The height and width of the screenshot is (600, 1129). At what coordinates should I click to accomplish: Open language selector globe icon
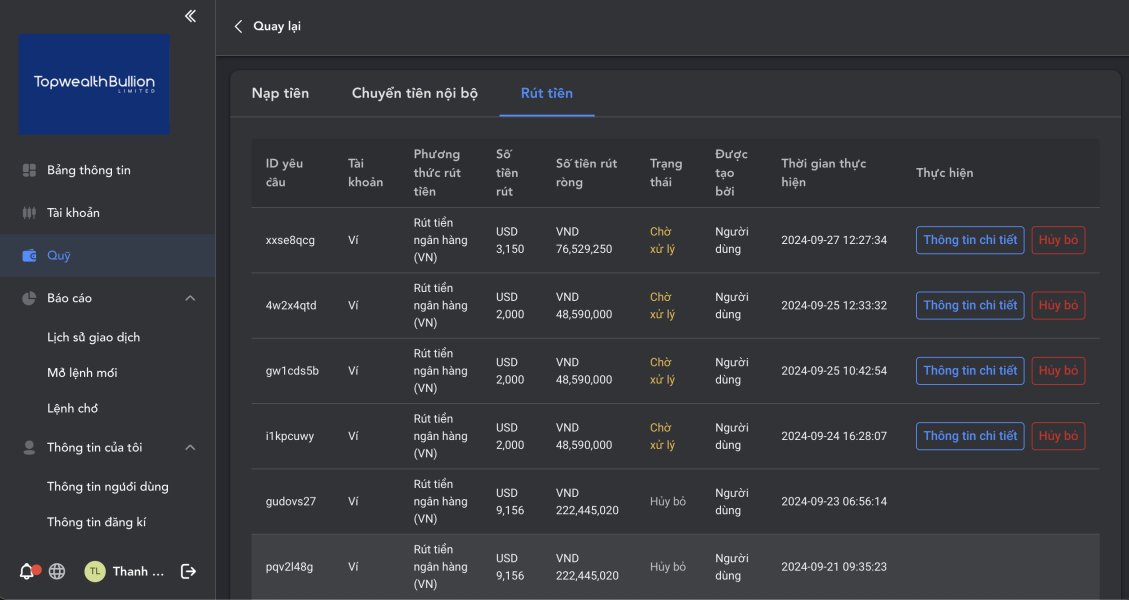pyautogui.click(x=57, y=571)
